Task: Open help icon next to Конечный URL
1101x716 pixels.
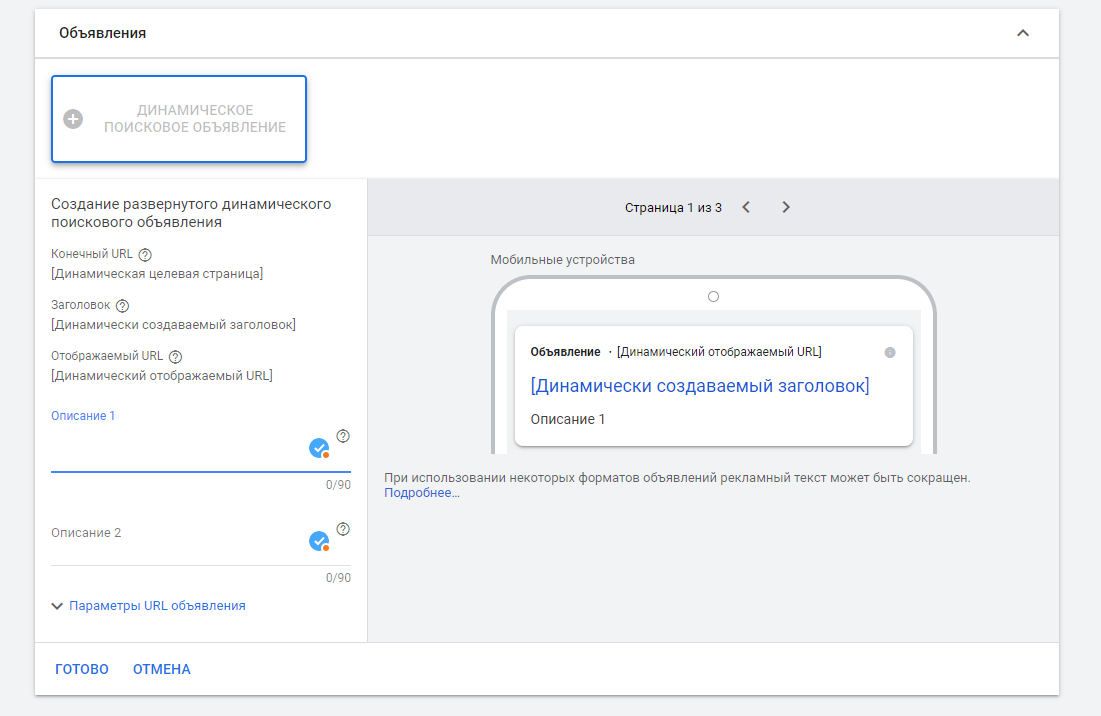Action: (x=145, y=255)
